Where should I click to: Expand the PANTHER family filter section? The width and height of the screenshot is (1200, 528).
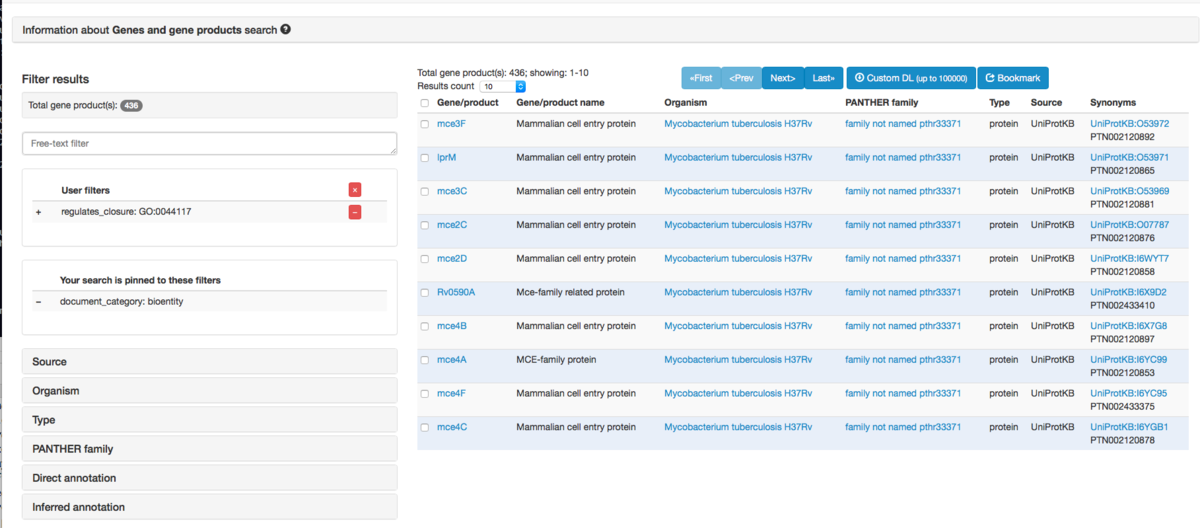210,449
